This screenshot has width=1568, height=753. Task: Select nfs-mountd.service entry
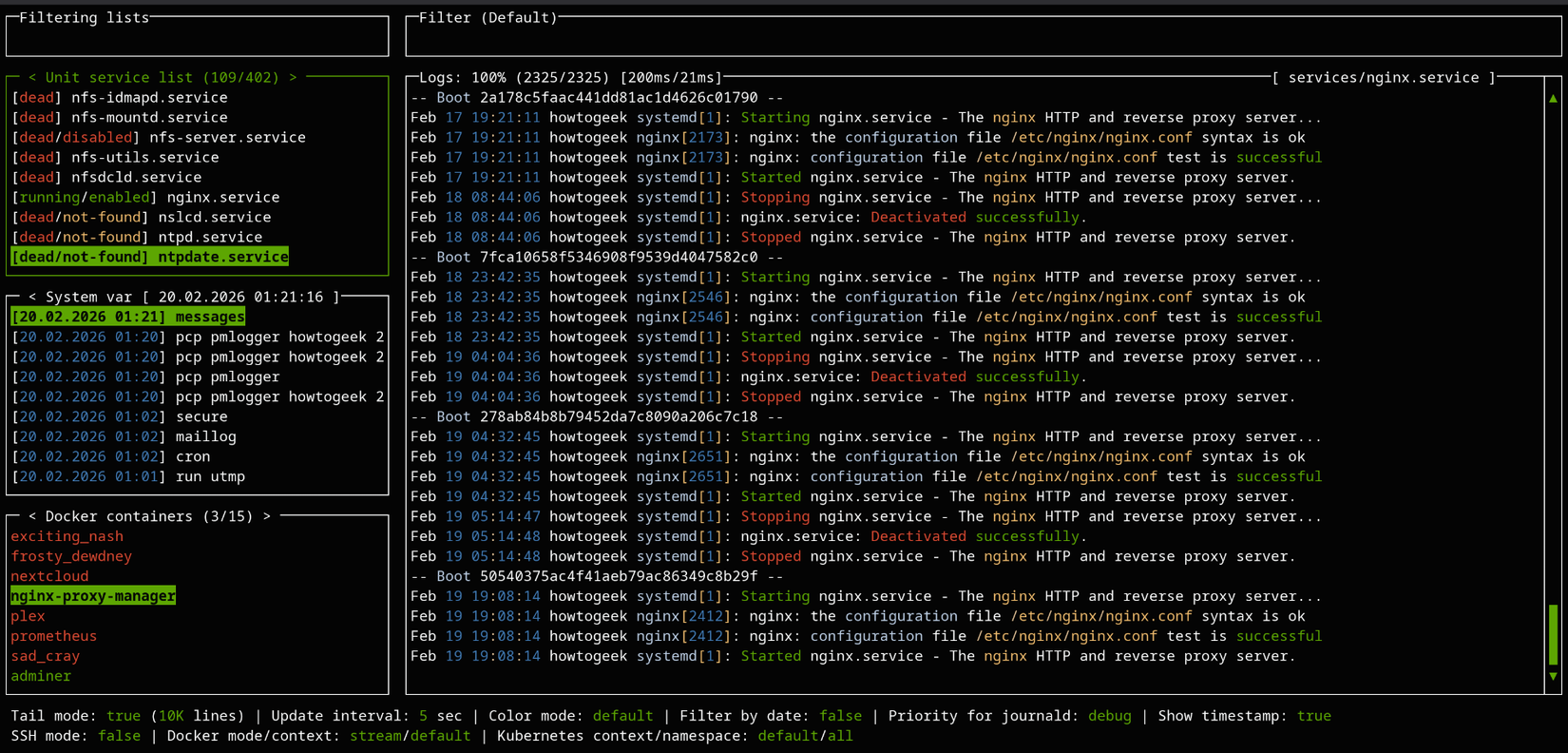point(120,118)
